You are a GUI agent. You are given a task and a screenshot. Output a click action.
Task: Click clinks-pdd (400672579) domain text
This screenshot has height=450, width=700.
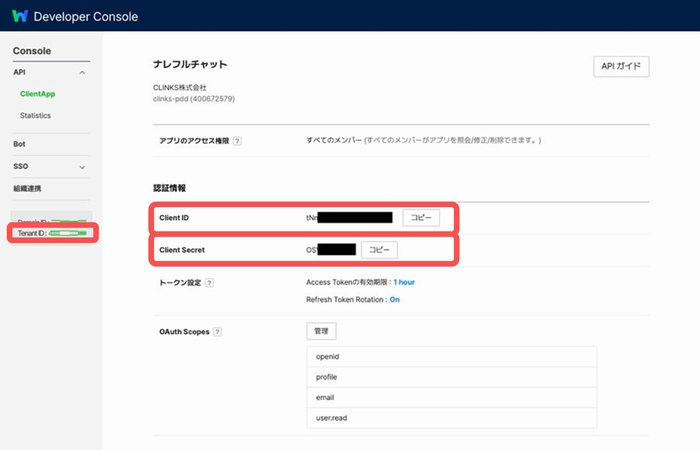[x=194, y=99]
